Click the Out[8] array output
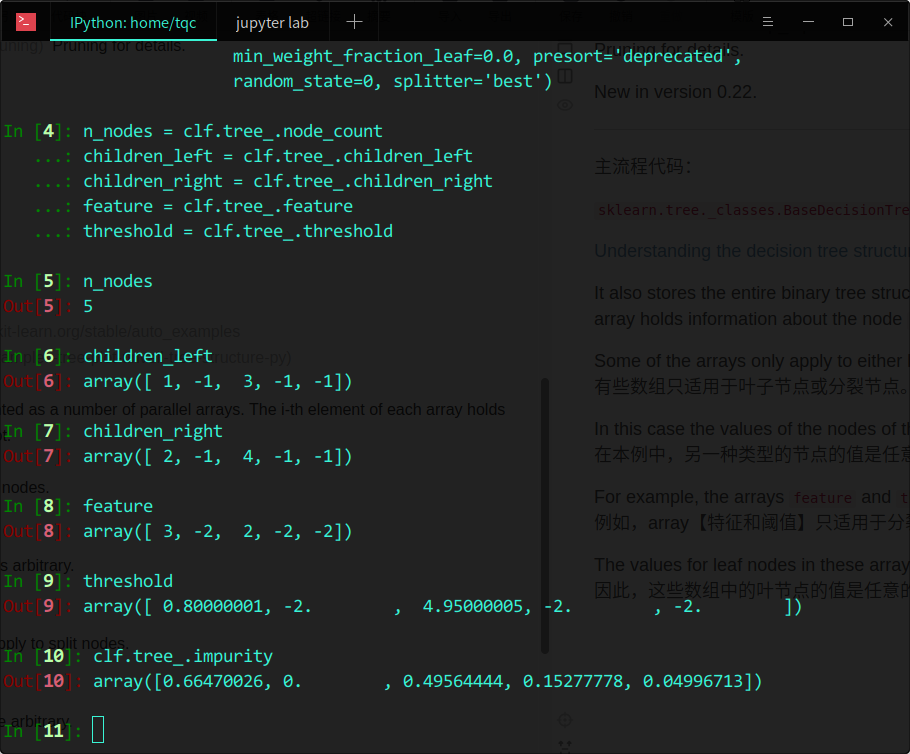The image size is (910, 754). coord(218,531)
